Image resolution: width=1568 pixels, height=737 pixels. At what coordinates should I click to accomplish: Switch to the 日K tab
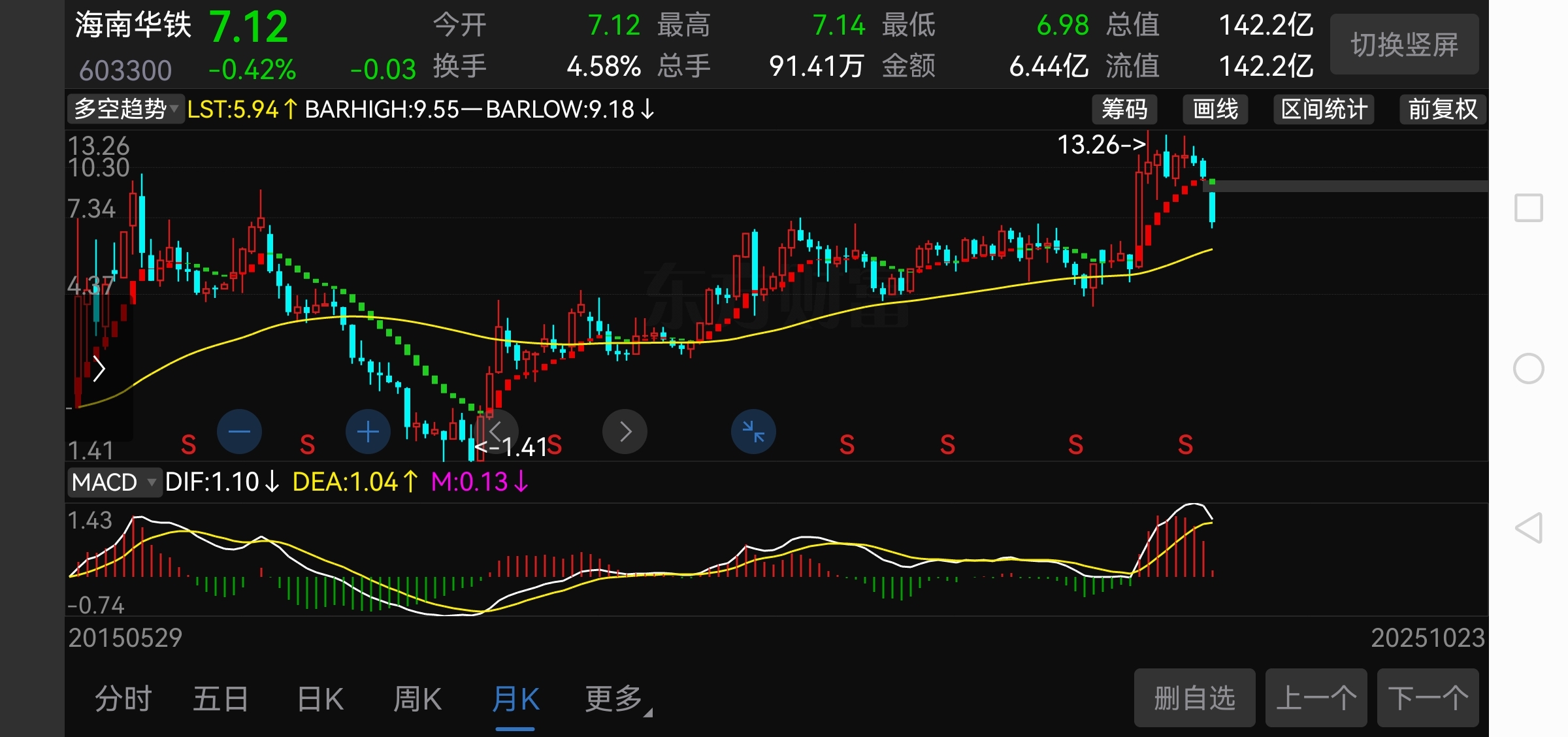[319, 699]
